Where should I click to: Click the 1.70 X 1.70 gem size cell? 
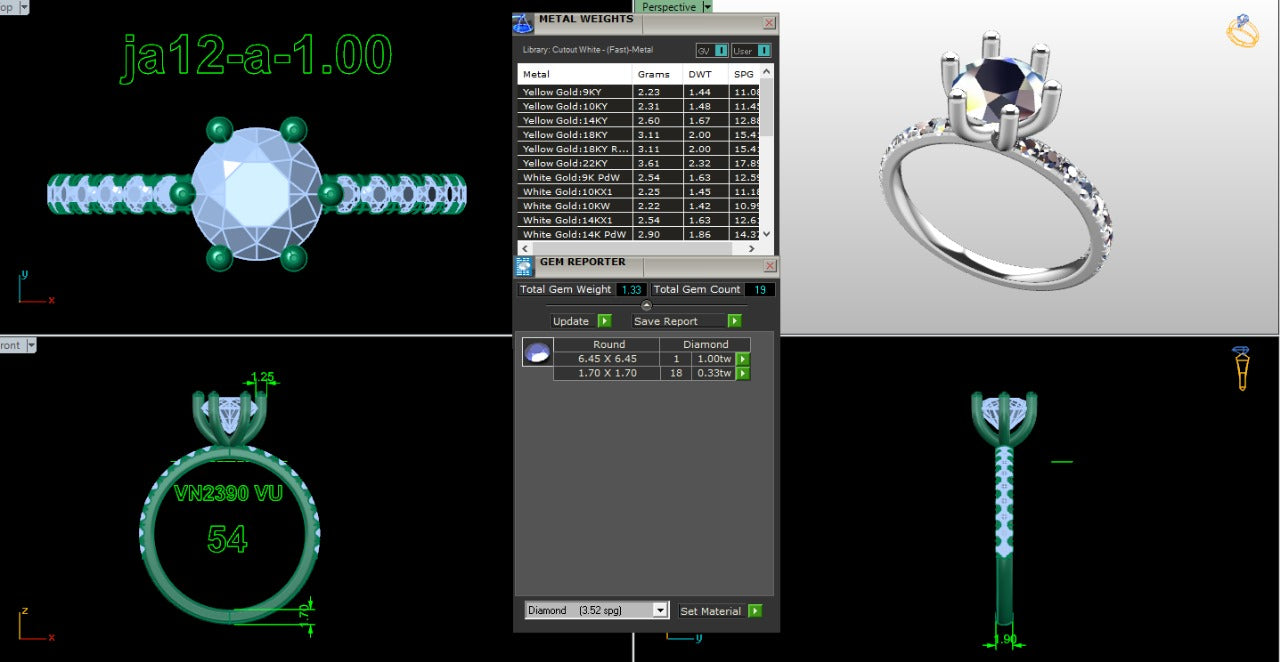click(607, 373)
